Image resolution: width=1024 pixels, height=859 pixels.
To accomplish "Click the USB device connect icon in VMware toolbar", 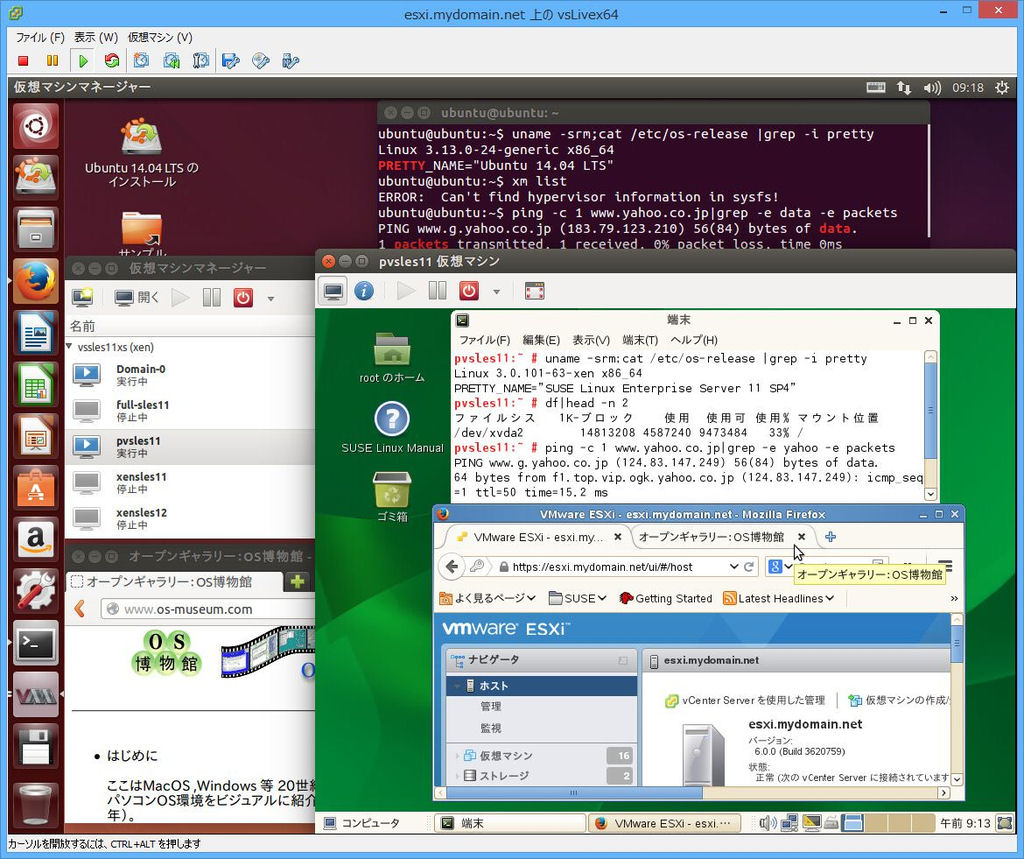I will 290,61.
